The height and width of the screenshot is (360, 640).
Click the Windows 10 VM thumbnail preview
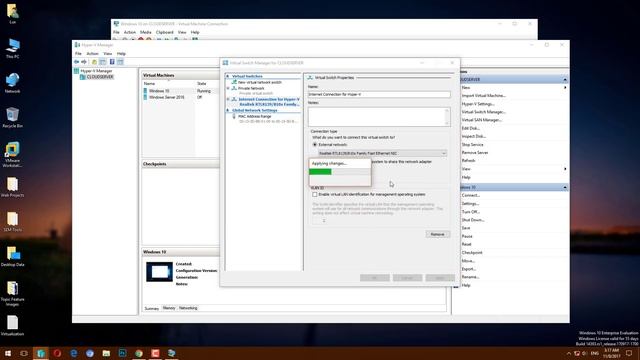[x=159, y=272]
